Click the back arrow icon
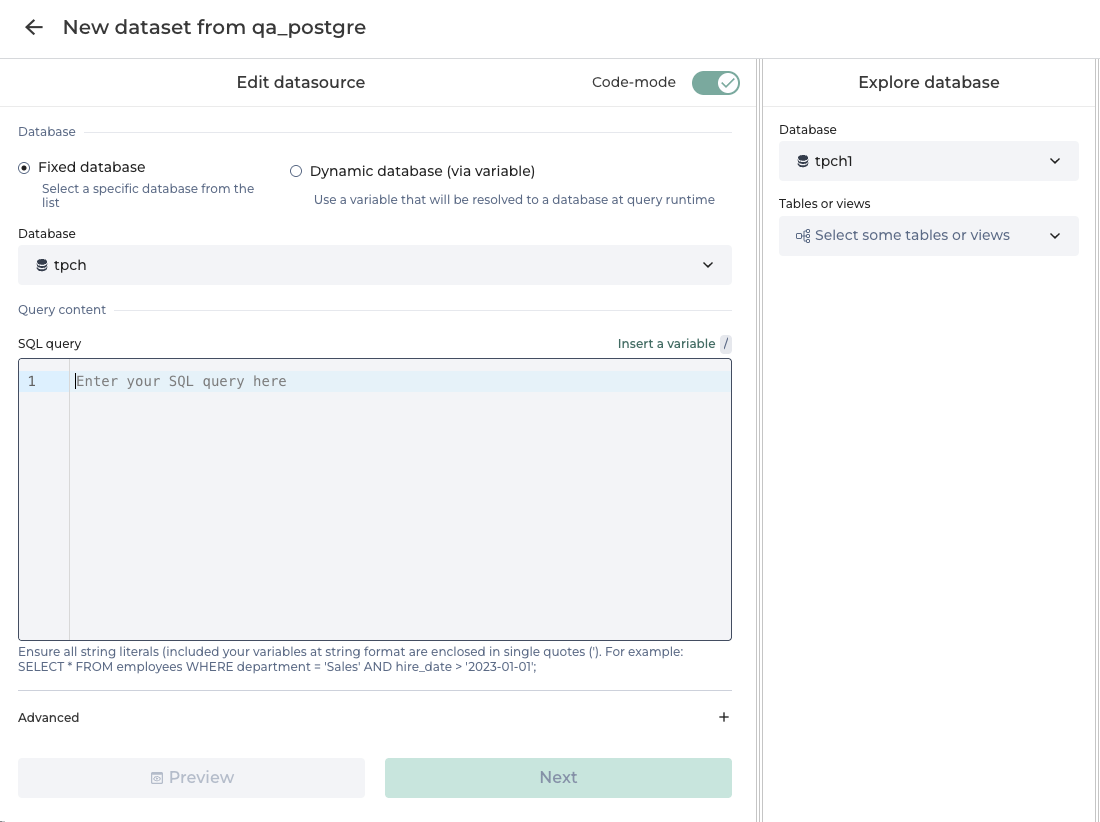The height and width of the screenshot is (822, 1100). tap(34, 28)
